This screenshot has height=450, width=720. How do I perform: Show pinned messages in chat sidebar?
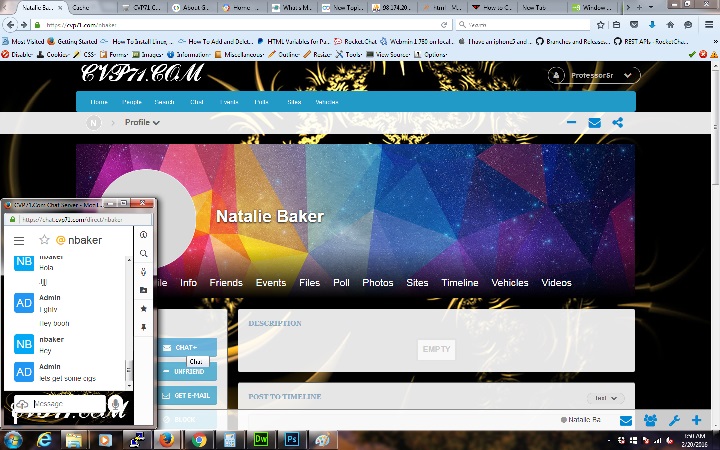coord(144,327)
